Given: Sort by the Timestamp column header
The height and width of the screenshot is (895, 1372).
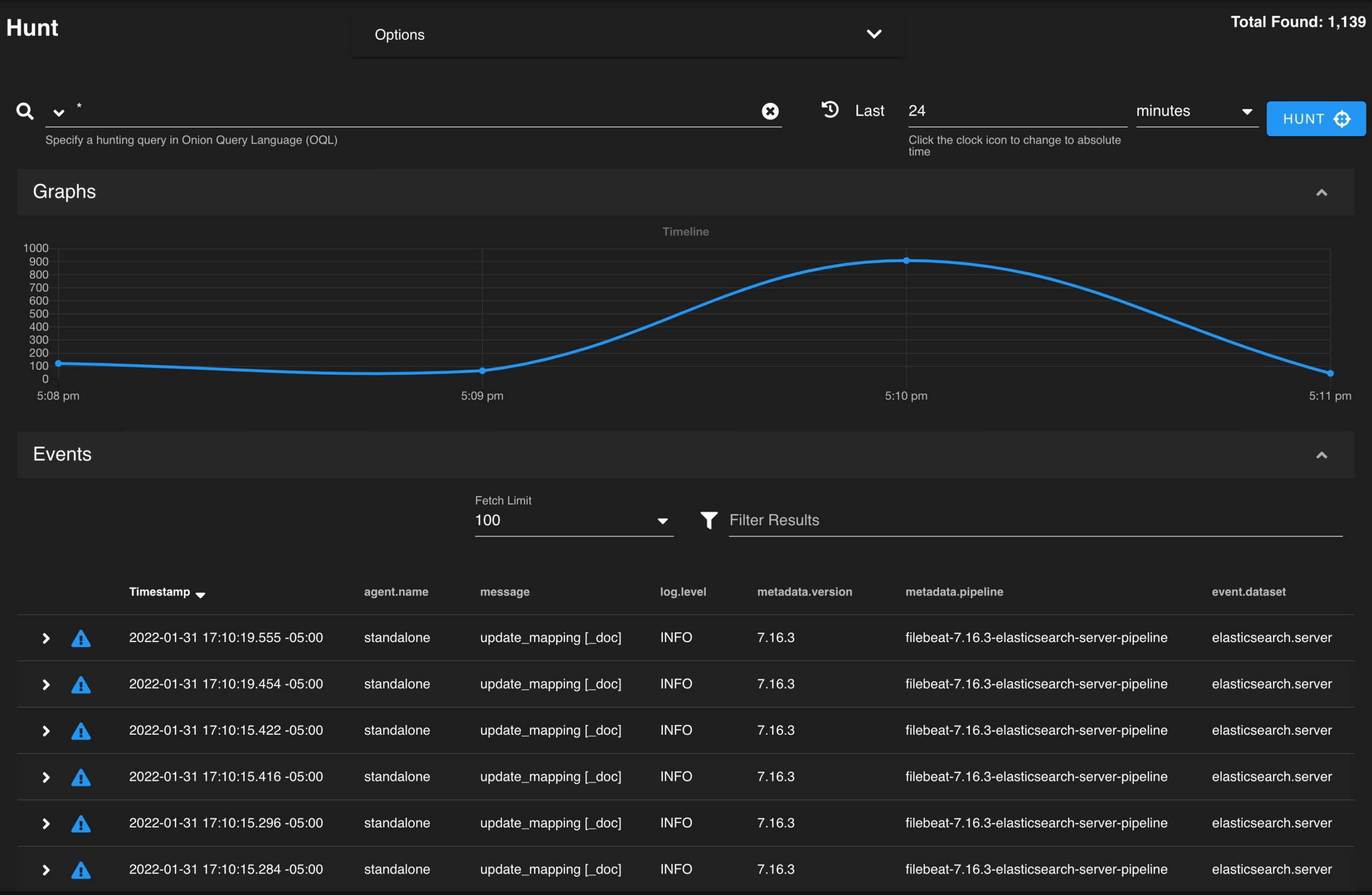Looking at the screenshot, I should pos(160,592).
